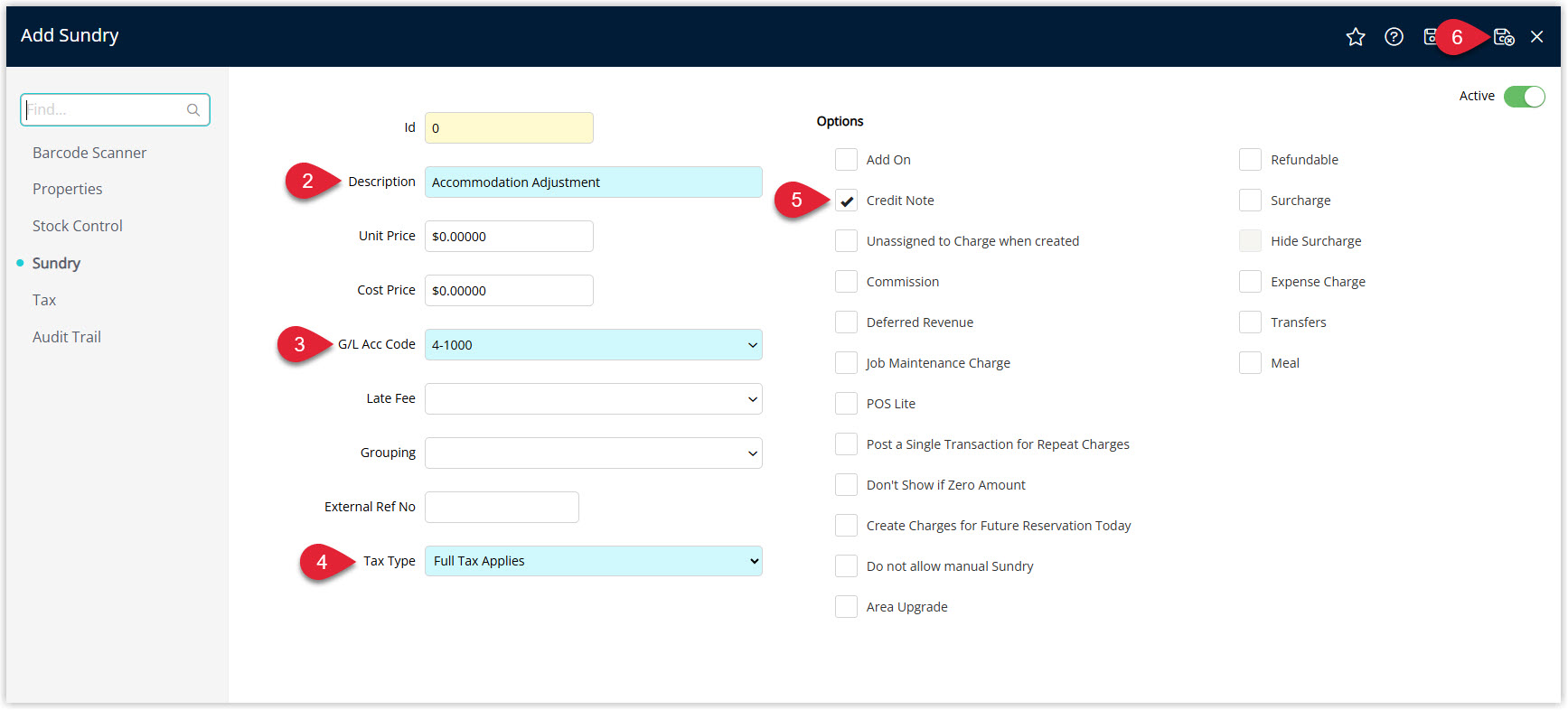Open the Tax section
The width and height of the screenshot is (1568, 710).
[44, 300]
